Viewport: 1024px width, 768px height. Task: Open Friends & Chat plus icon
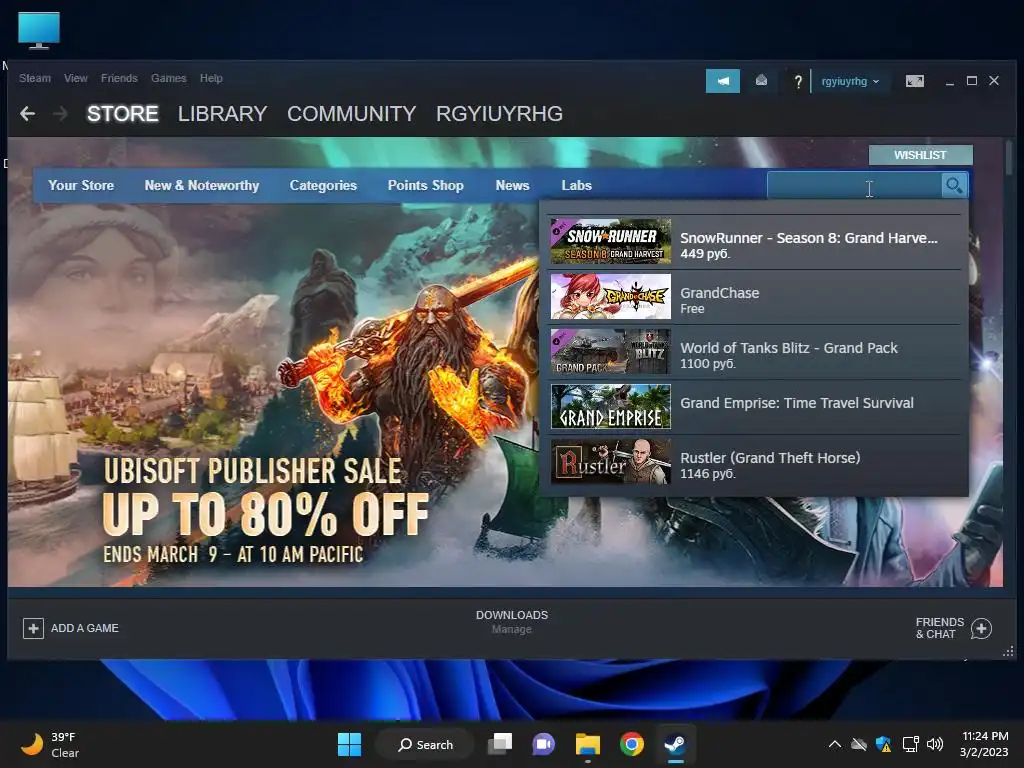(981, 628)
